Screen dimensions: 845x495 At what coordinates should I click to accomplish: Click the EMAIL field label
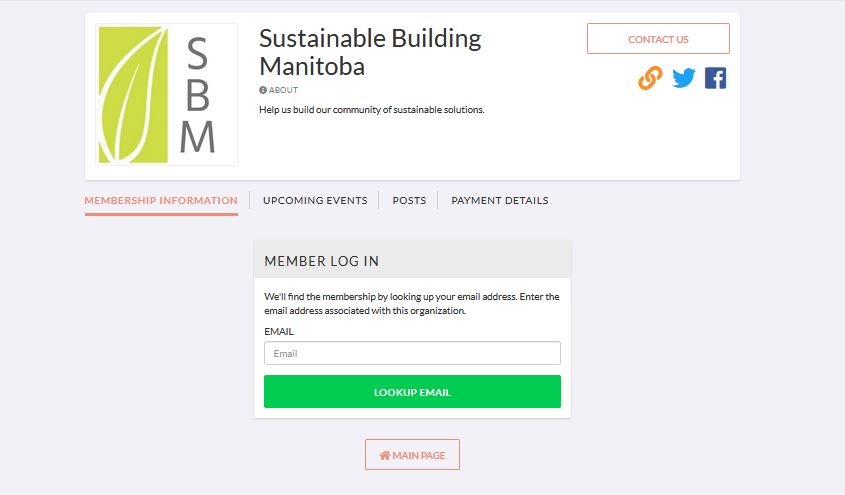pos(279,331)
